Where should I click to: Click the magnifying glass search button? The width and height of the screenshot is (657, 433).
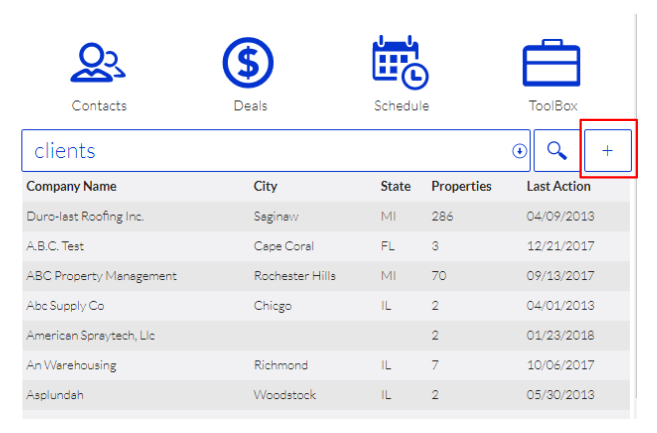[556, 151]
